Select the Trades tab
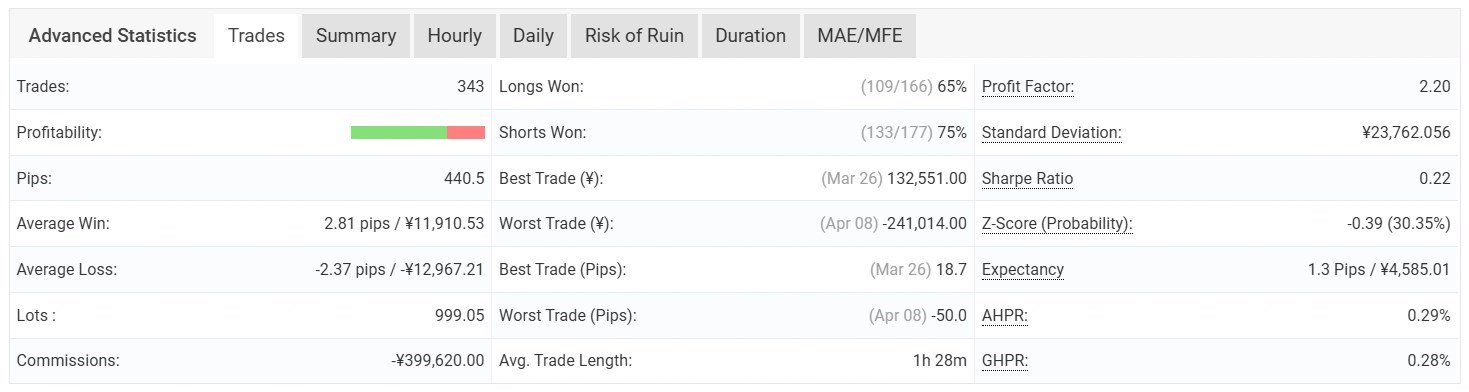Screen dimensions: 1469x392 click(x=256, y=36)
